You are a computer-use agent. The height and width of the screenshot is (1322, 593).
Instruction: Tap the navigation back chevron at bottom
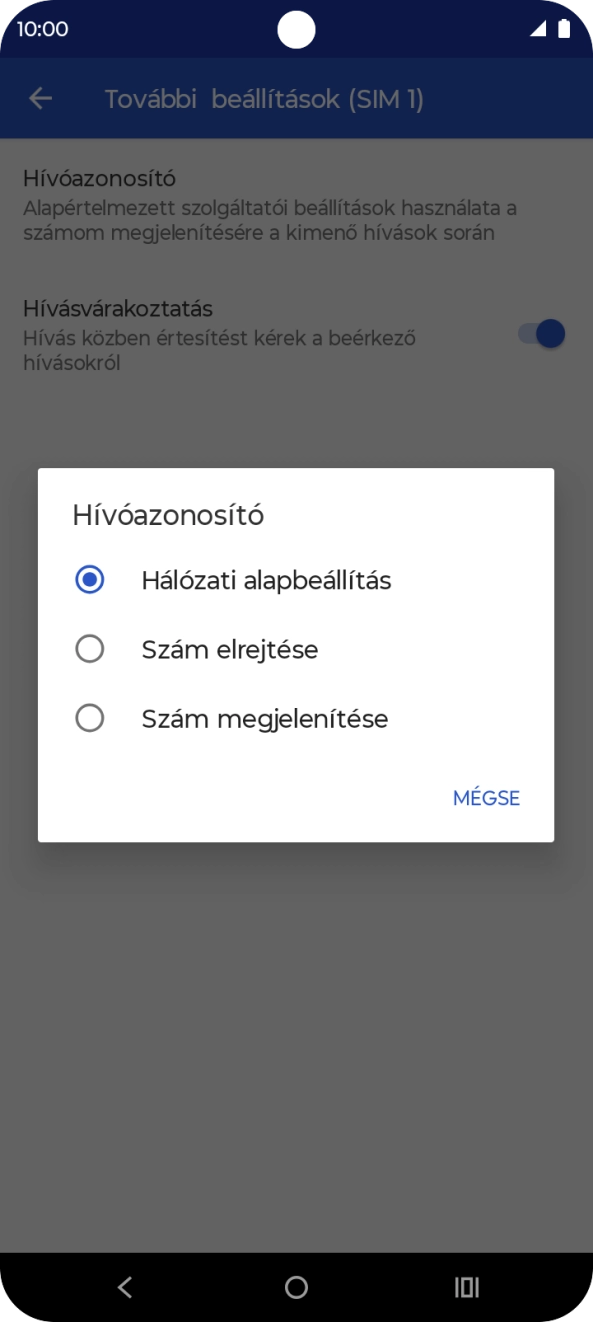124,1287
